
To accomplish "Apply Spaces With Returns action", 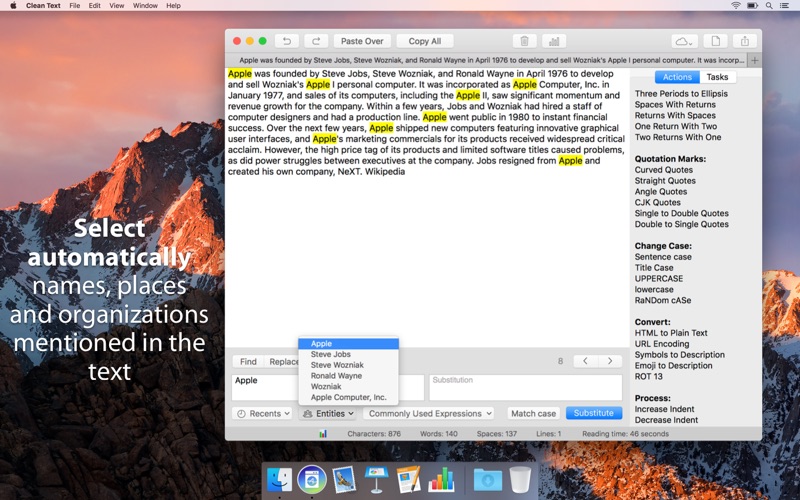I will (675, 105).
